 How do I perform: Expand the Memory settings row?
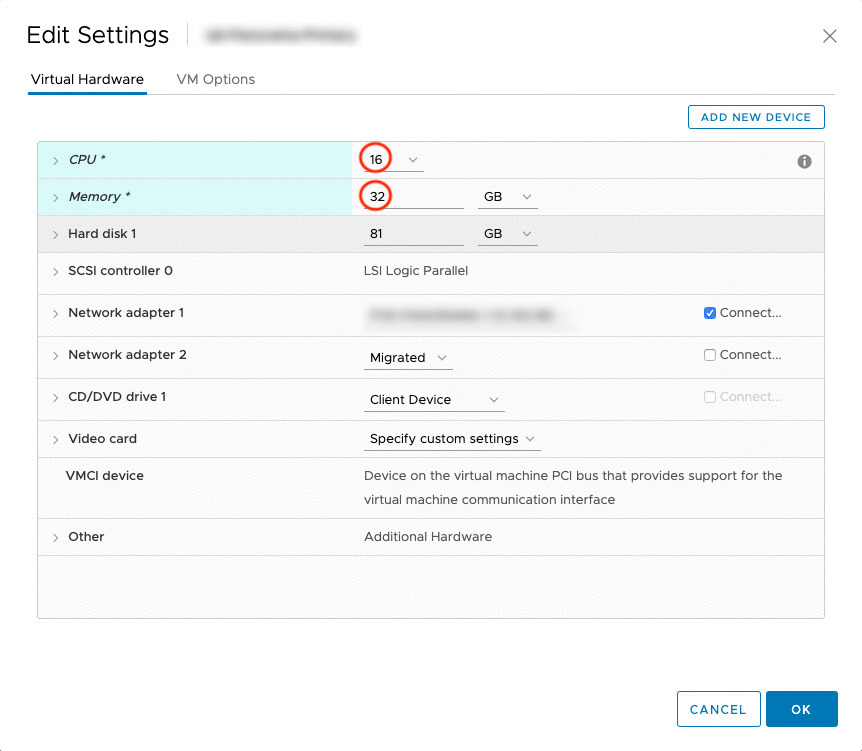[56, 197]
